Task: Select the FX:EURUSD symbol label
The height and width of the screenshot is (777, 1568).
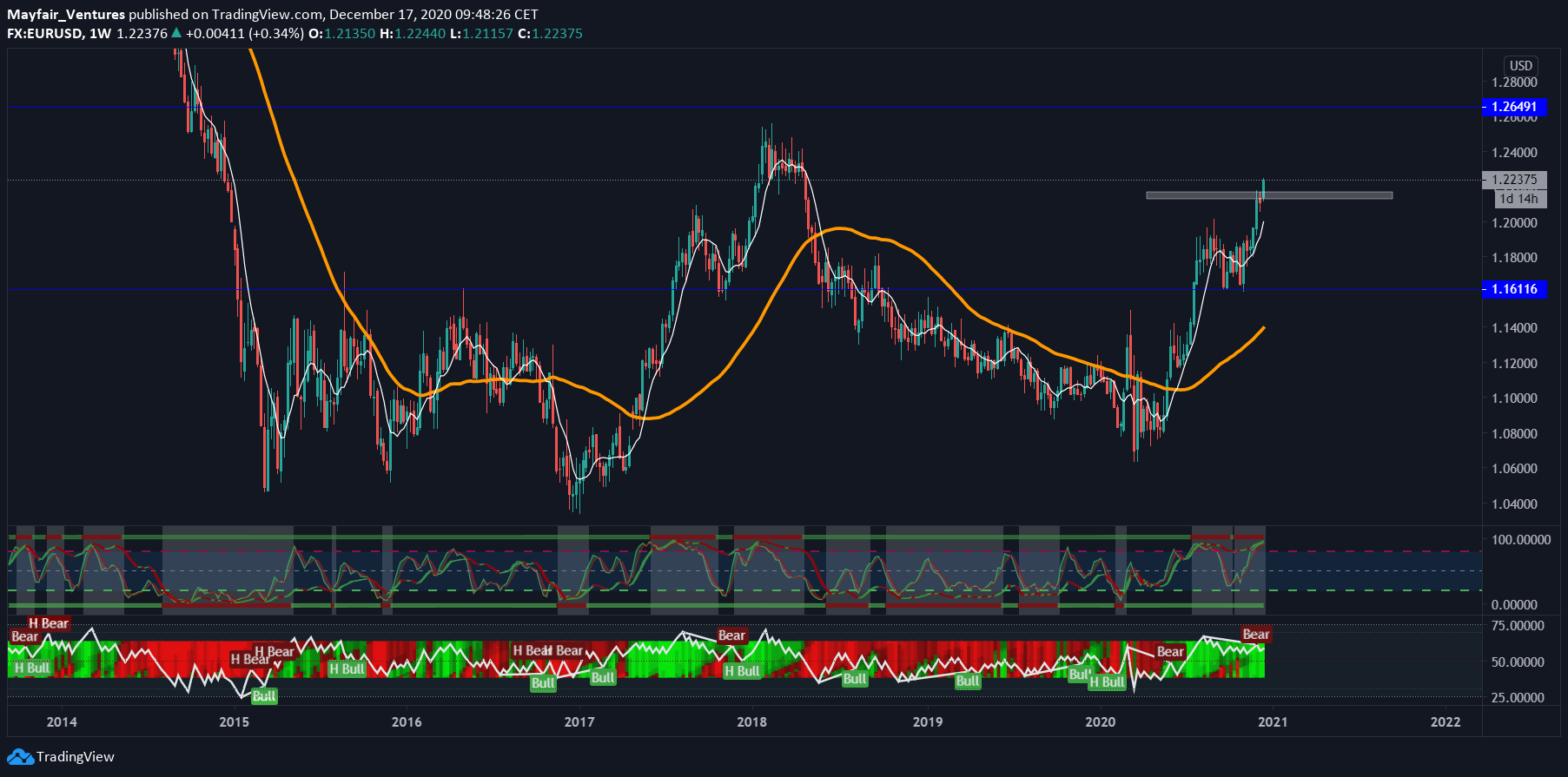Action: pos(45,34)
